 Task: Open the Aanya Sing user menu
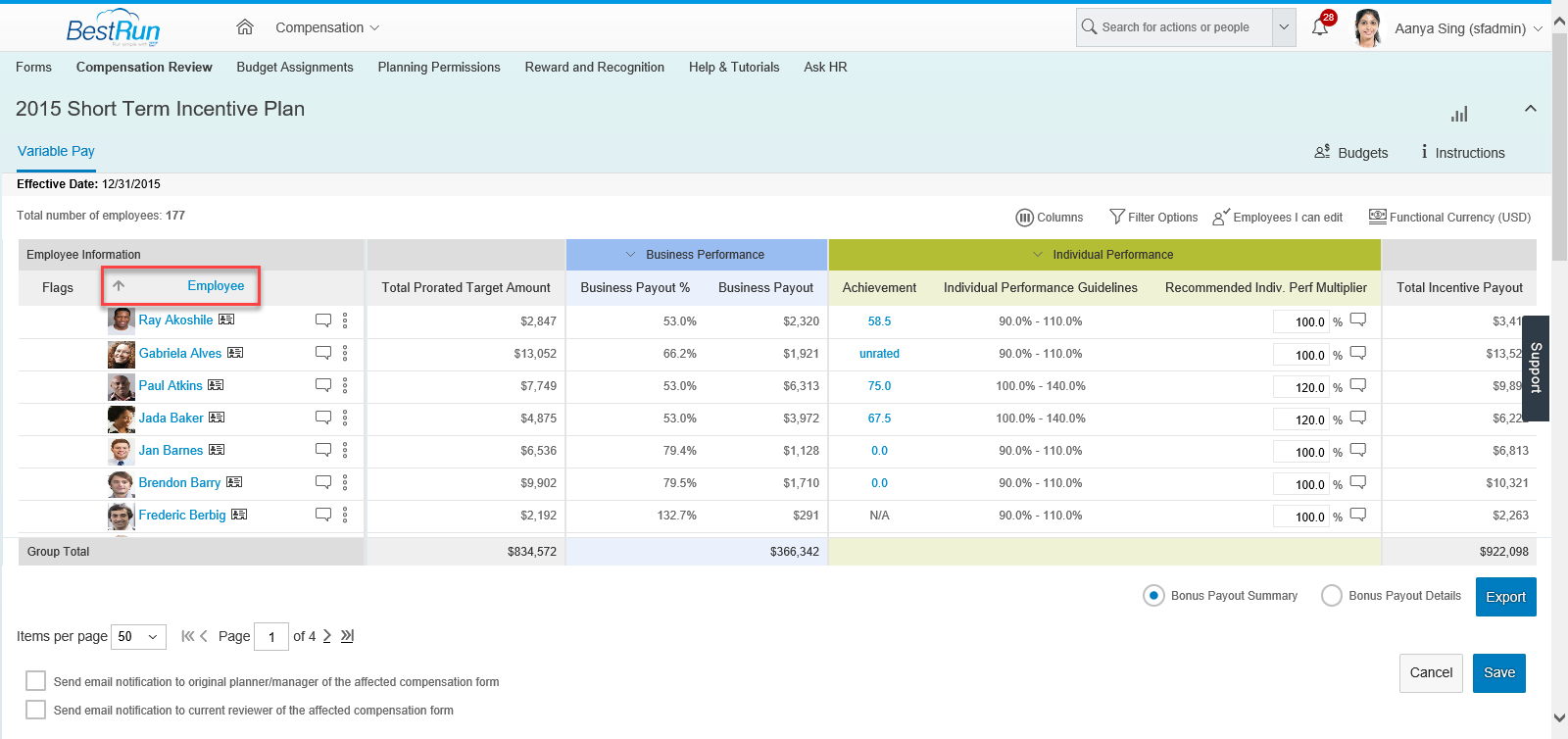[x=1468, y=28]
